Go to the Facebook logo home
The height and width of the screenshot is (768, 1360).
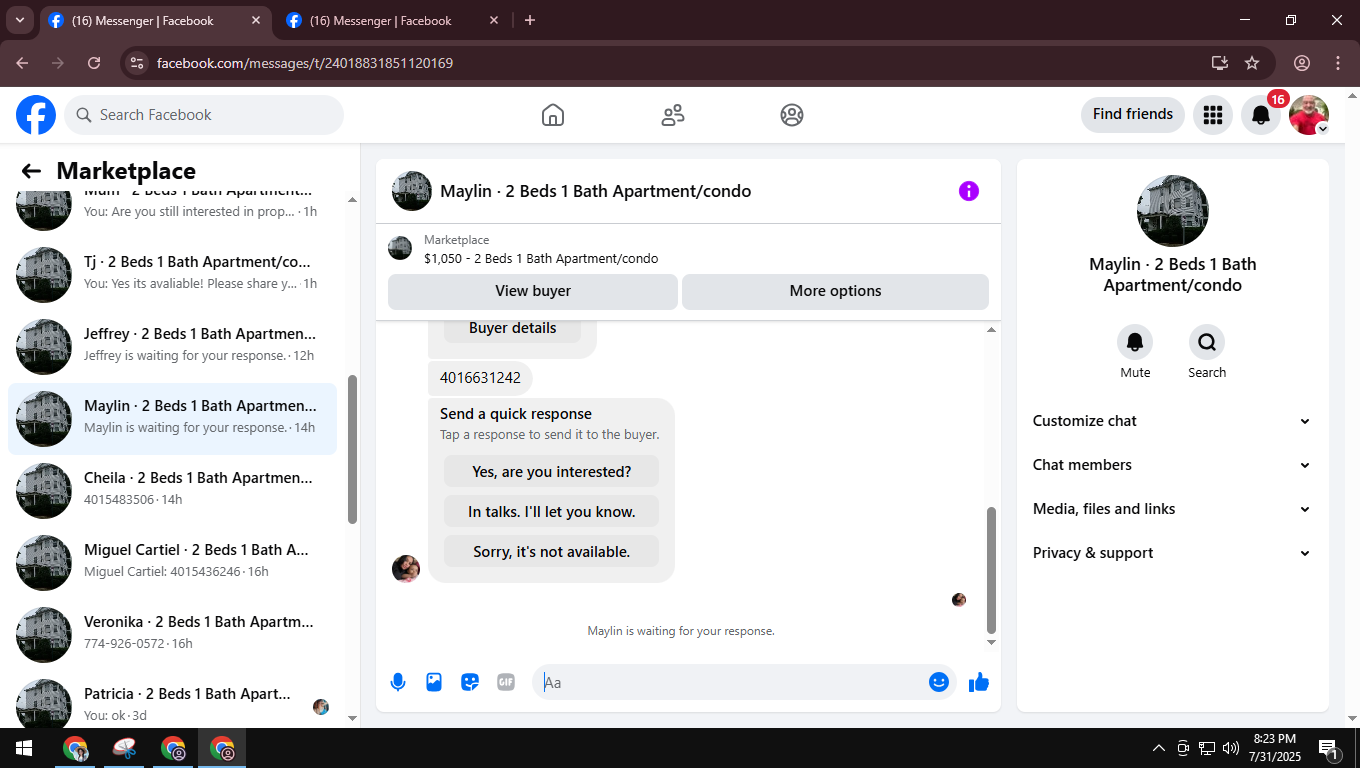(x=36, y=115)
